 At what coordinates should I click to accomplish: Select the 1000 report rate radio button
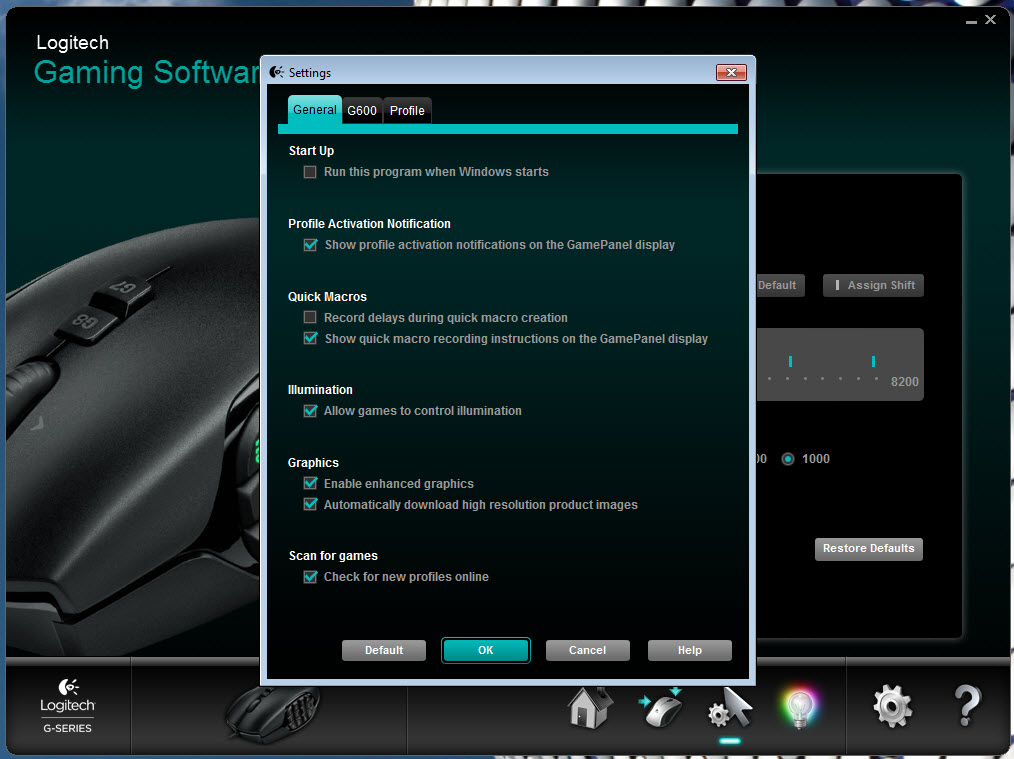click(788, 459)
